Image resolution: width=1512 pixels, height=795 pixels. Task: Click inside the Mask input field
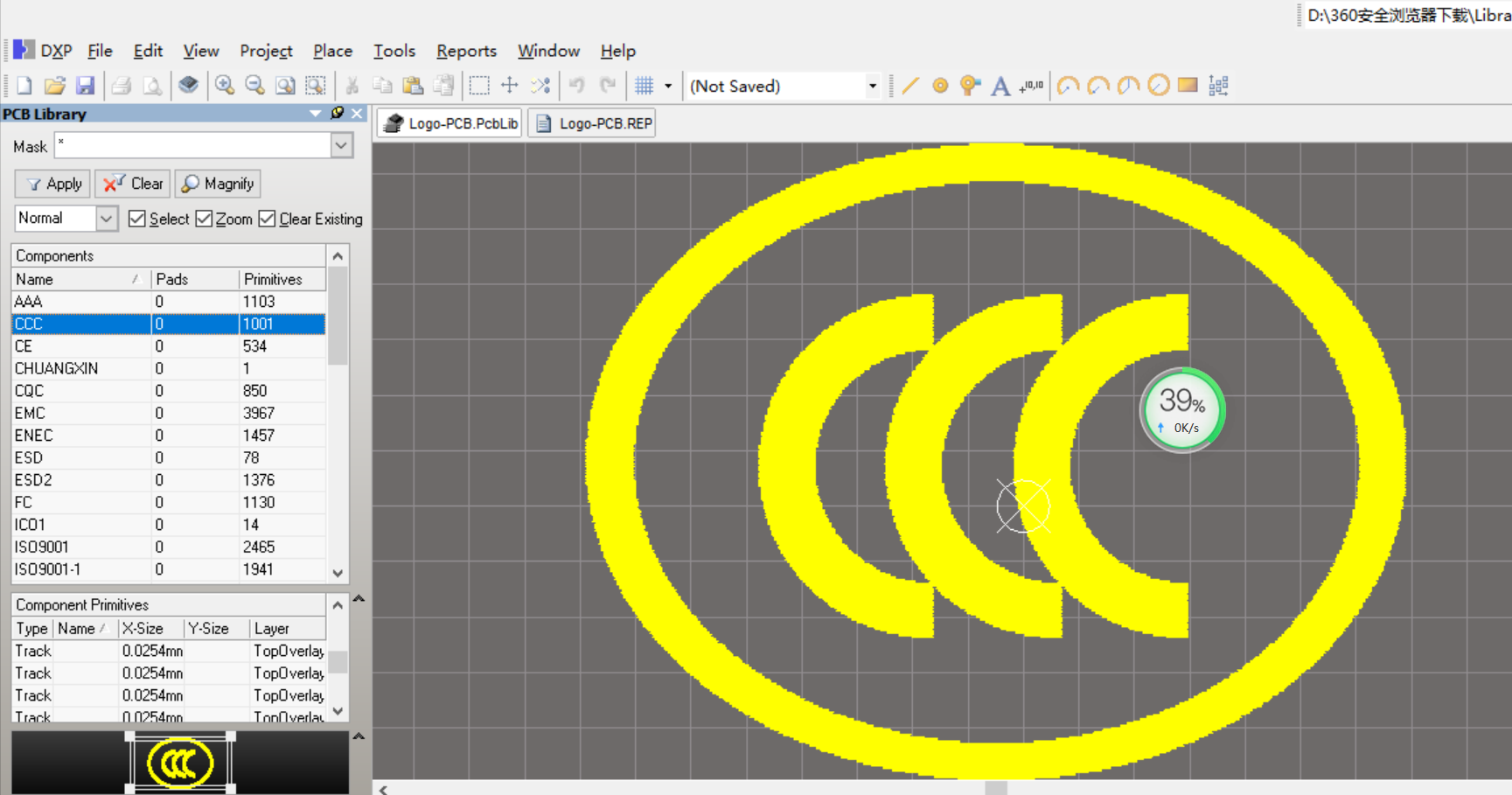[192, 146]
